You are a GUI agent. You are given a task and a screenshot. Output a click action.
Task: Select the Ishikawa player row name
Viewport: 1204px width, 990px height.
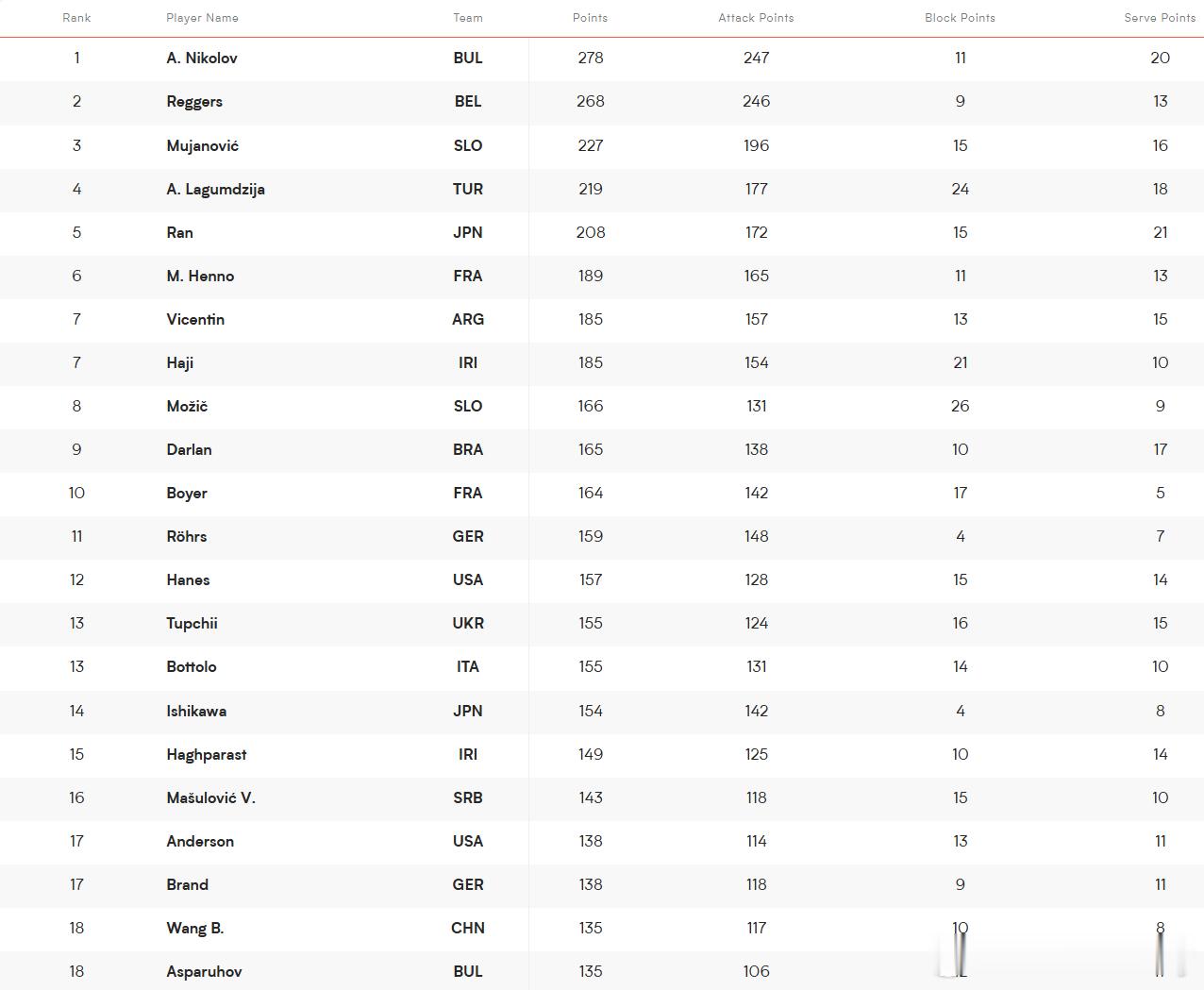(x=196, y=711)
